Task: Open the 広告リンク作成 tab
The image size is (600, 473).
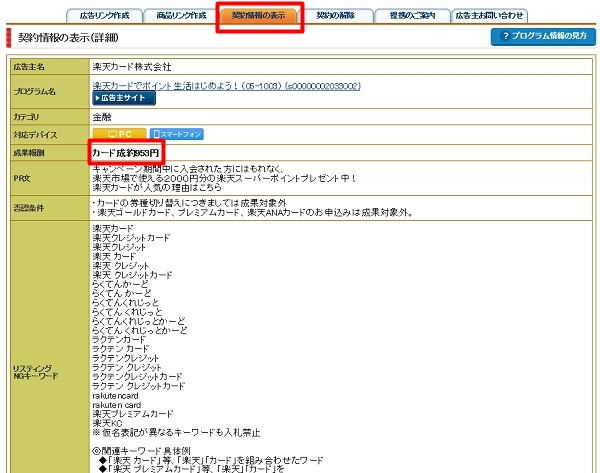Action: [x=104, y=16]
